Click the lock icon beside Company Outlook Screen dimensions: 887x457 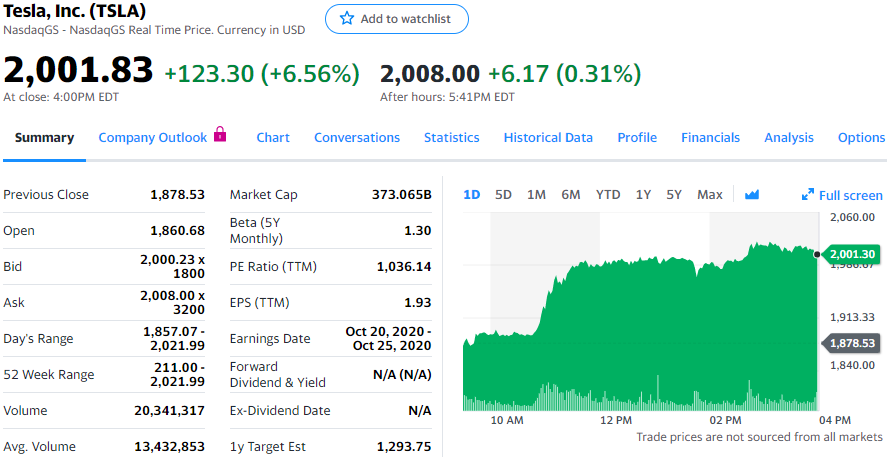pyautogui.click(x=220, y=135)
